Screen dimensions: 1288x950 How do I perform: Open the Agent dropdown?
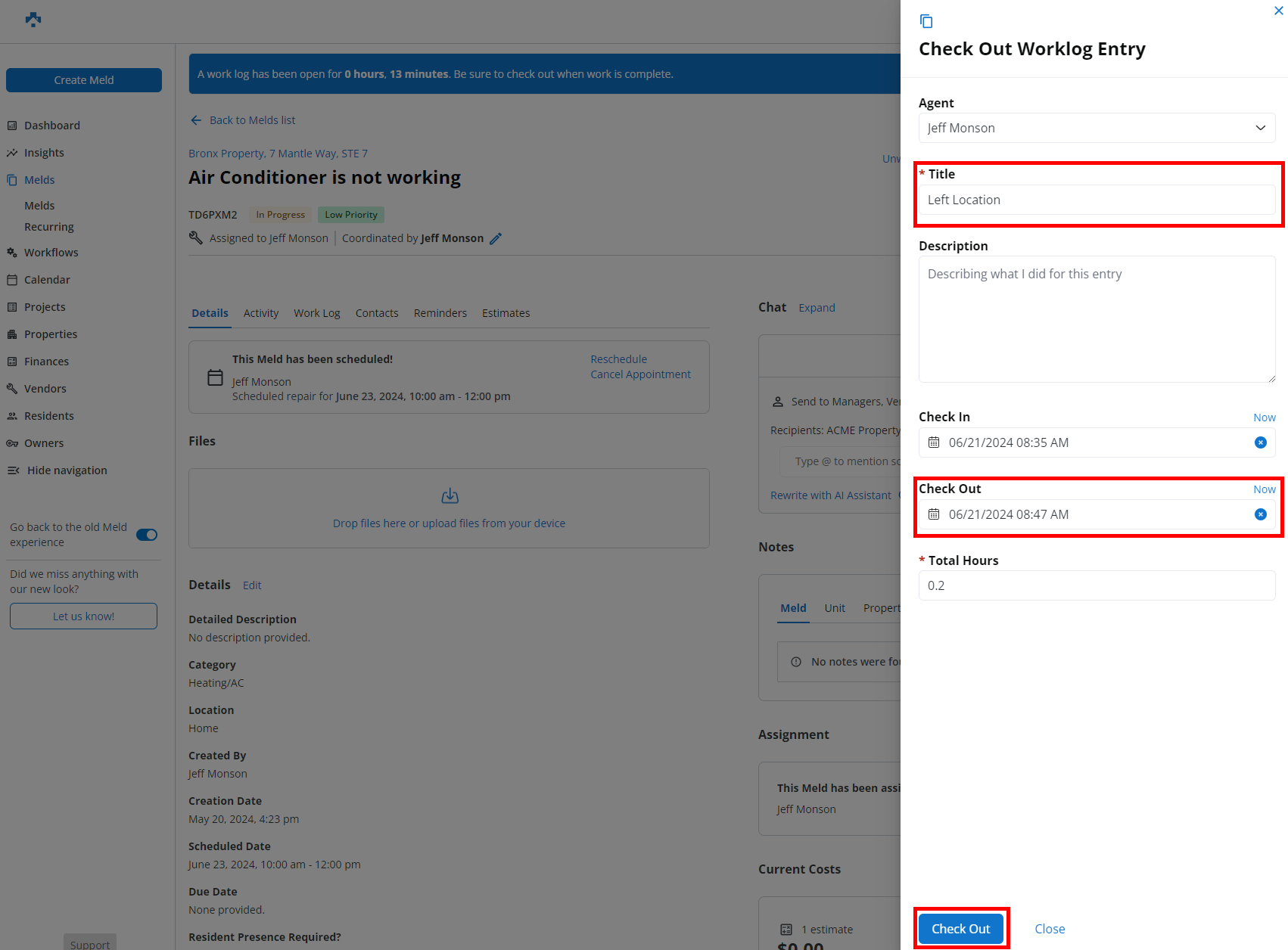(1097, 128)
